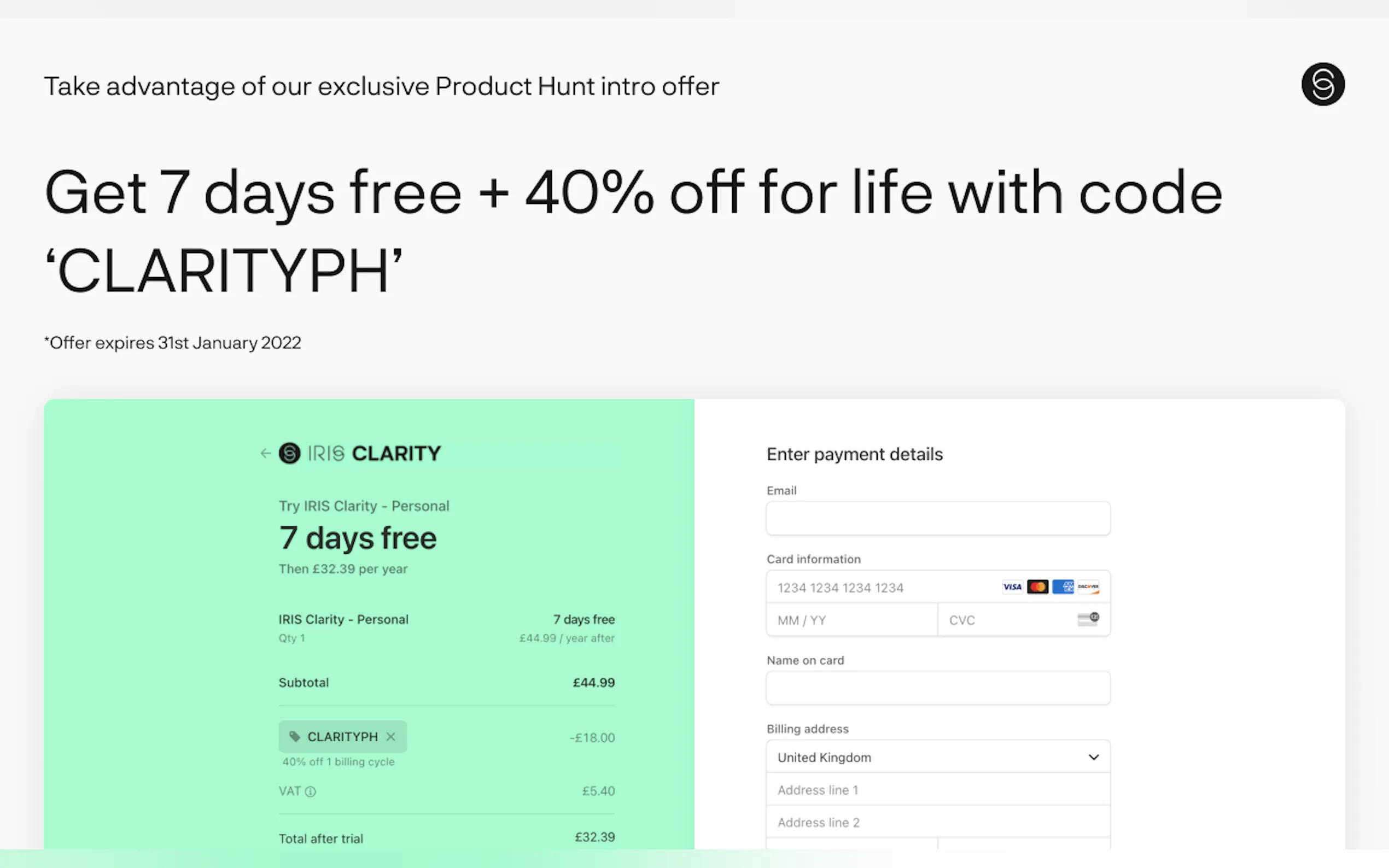Click the IRIS CLARITY wordmark text
This screenshot has height=868, width=1389.
coord(375,454)
